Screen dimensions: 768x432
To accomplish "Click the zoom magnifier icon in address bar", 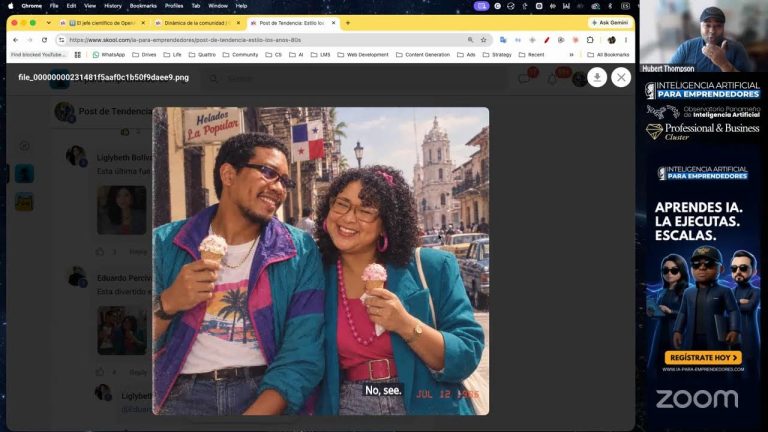I will tap(470, 40).
